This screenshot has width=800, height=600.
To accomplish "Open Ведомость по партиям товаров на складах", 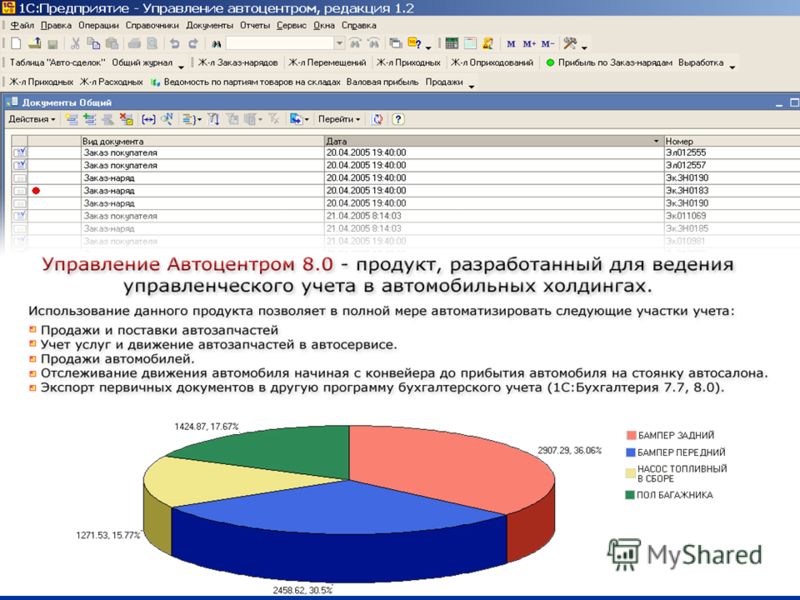I will (x=246, y=82).
